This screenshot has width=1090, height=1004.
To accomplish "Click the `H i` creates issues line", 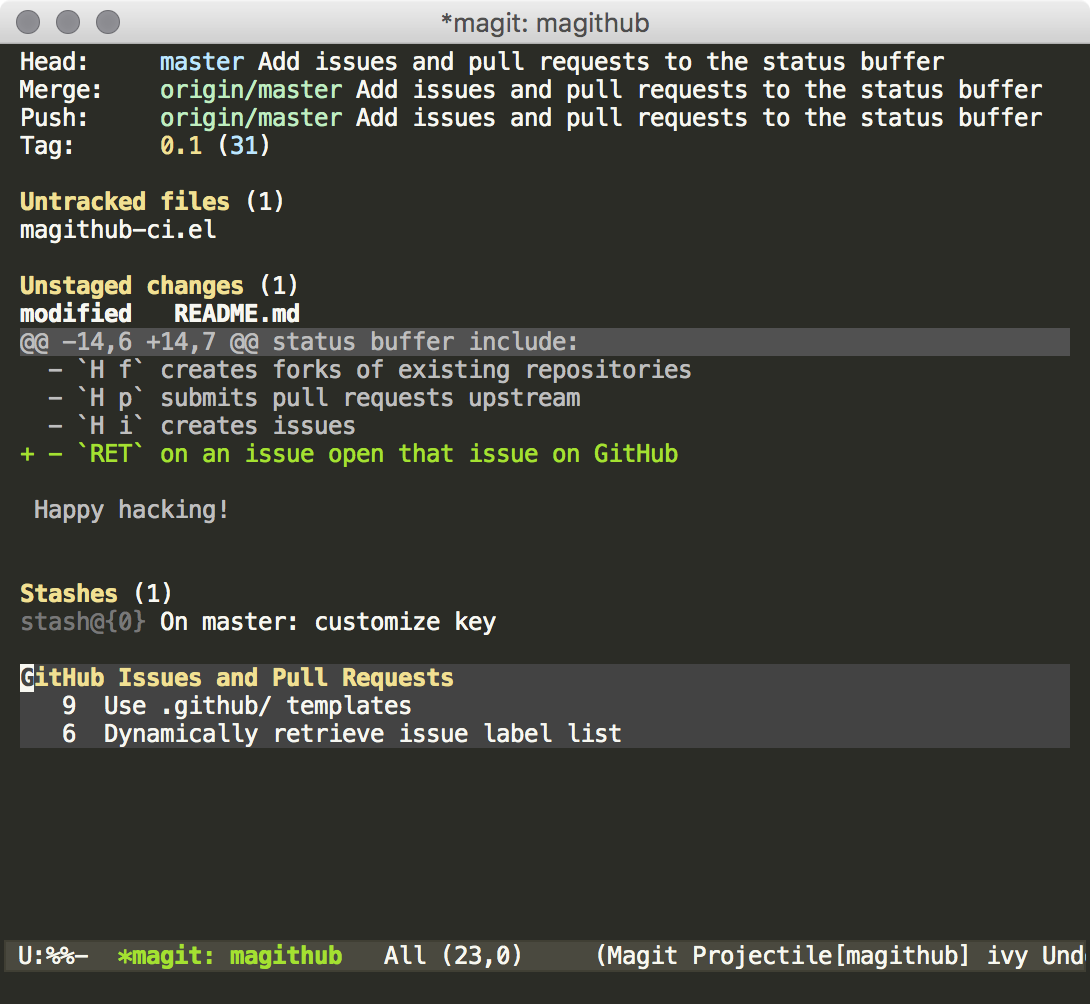I will coord(202,426).
